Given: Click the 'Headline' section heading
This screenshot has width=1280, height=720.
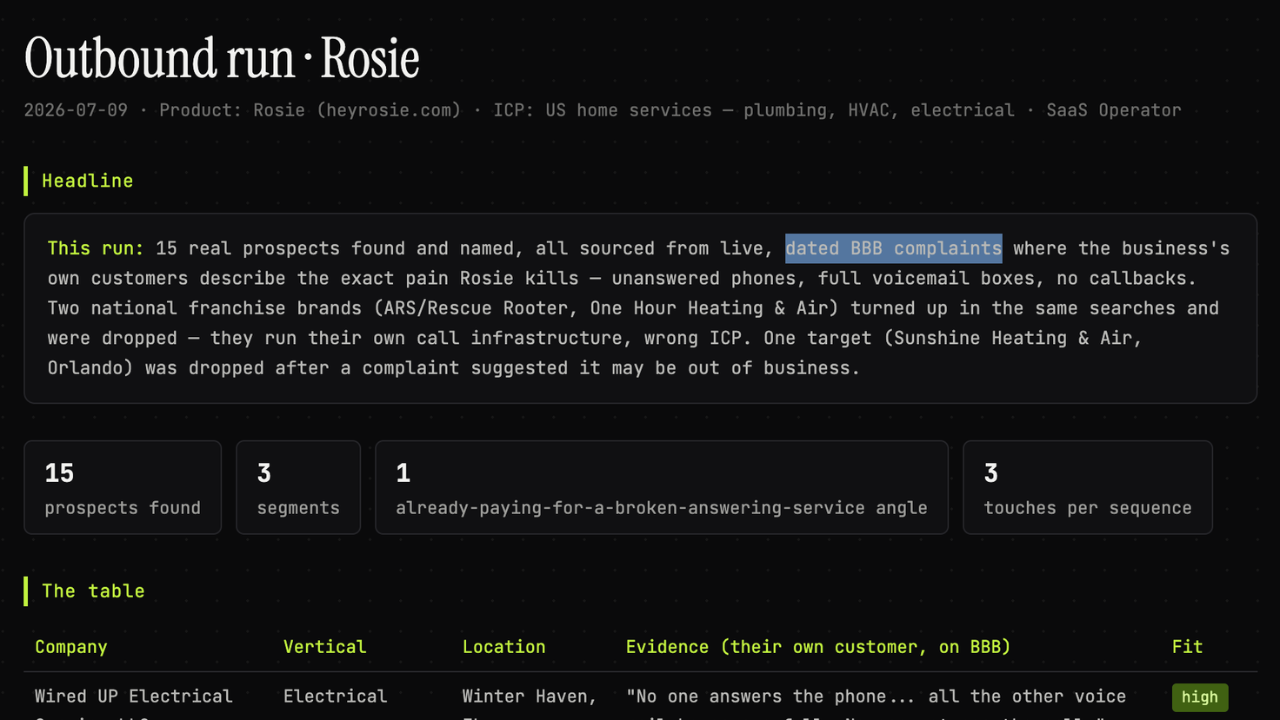Looking at the screenshot, I should (x=87, y=181).
